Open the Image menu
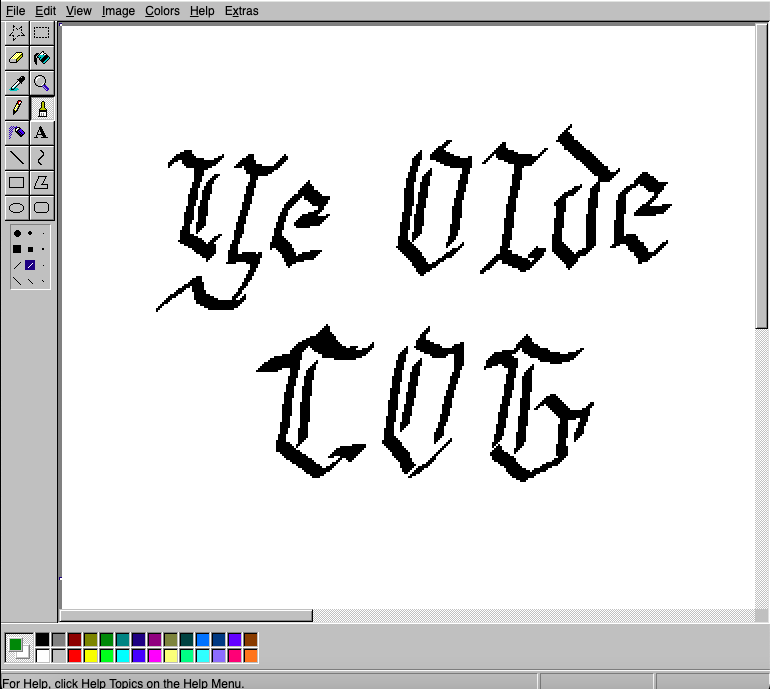Viewport: 770px width, 689px height. point(118,11)
